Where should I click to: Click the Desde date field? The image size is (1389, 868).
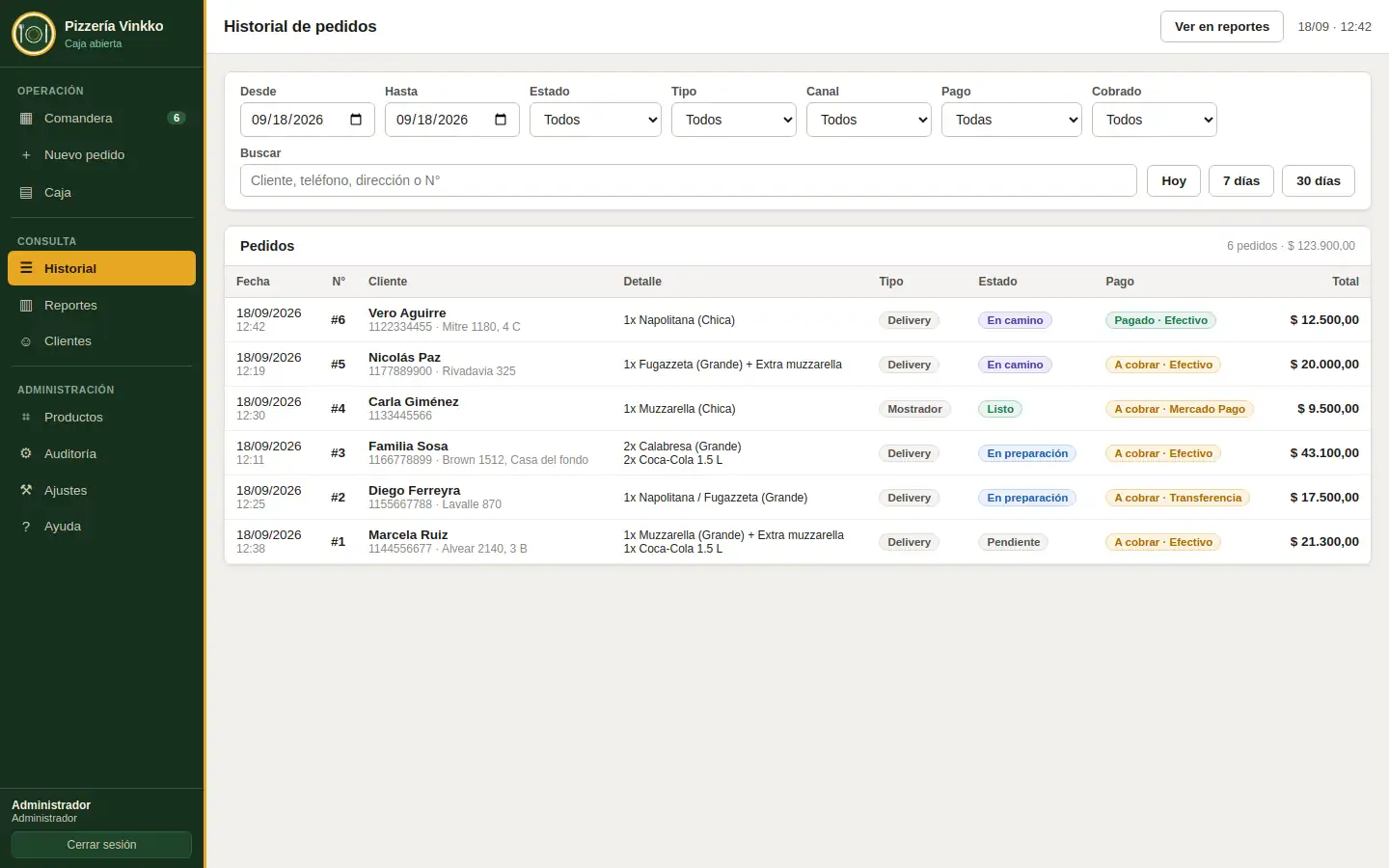click(308, 120)
